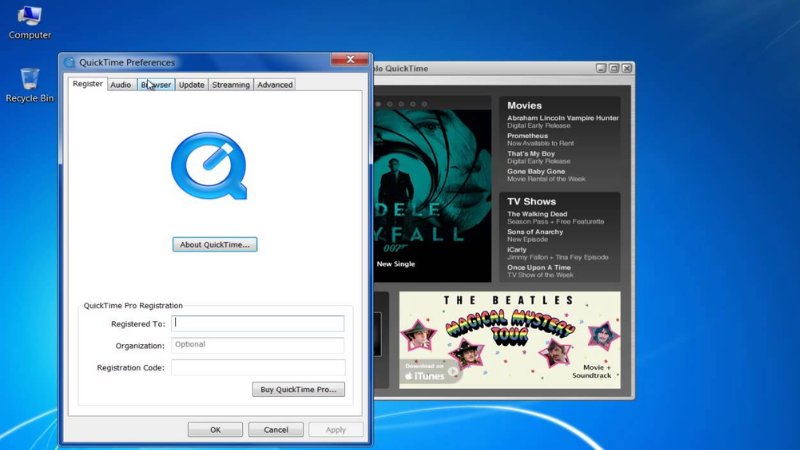Select the Recycle Bin desktop icon

(x=30, y=85)
